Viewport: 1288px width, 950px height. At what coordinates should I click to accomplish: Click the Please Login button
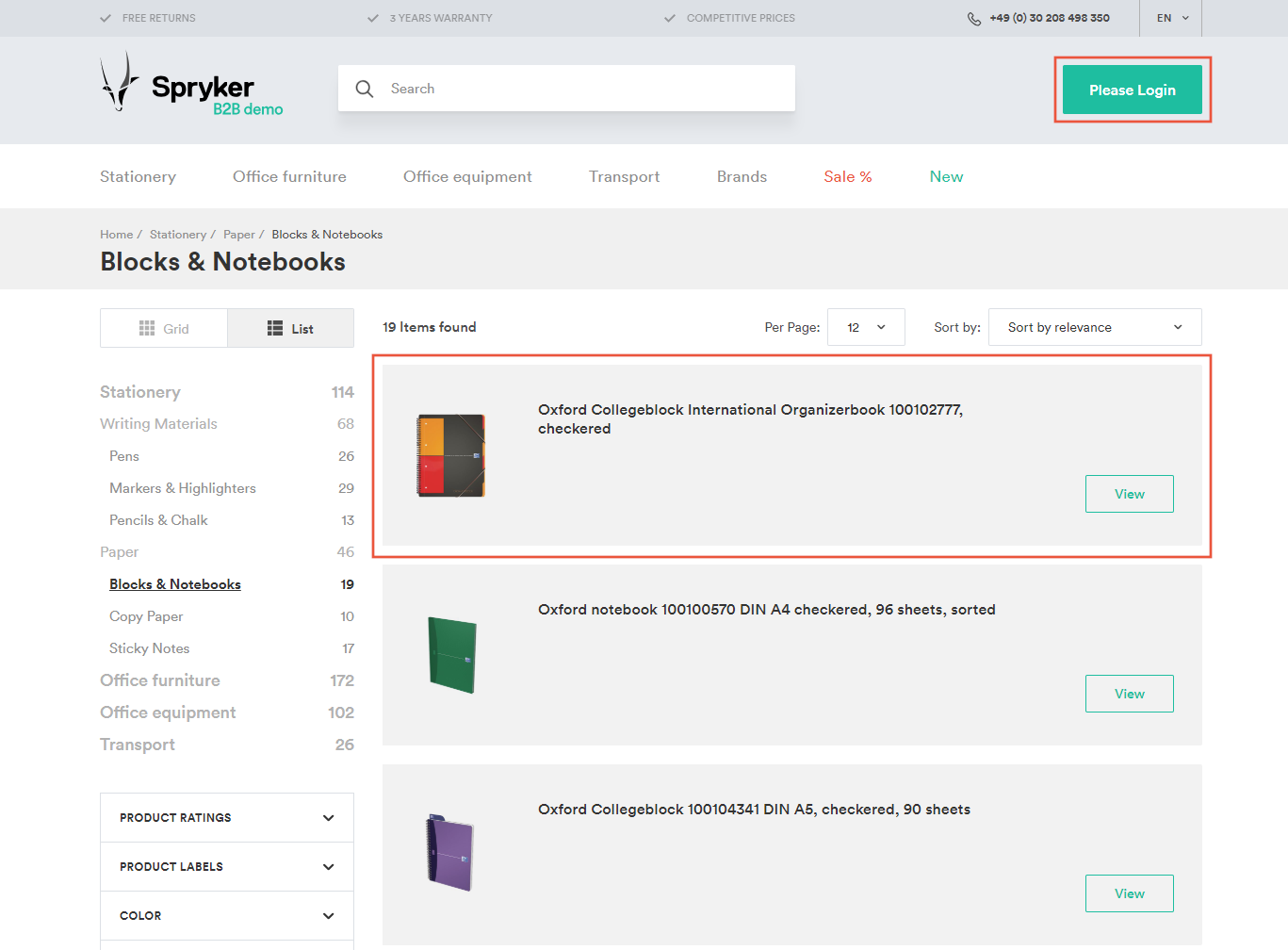click(1133, 90)
